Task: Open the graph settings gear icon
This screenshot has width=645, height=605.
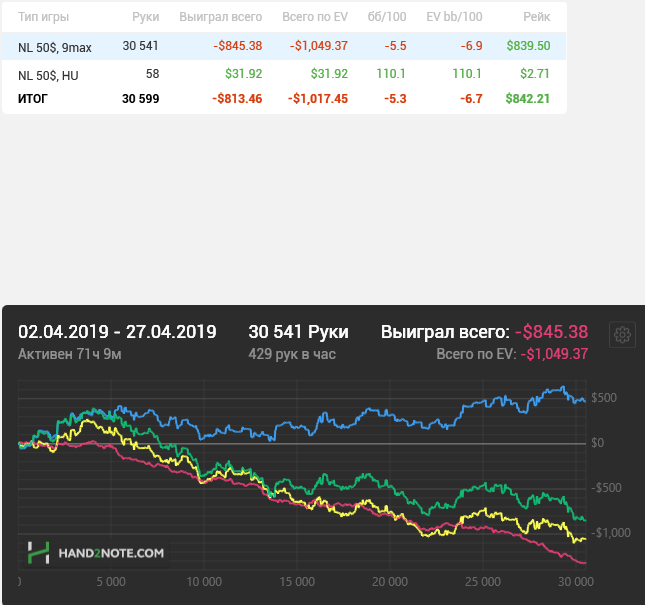Action: (622, 335)
